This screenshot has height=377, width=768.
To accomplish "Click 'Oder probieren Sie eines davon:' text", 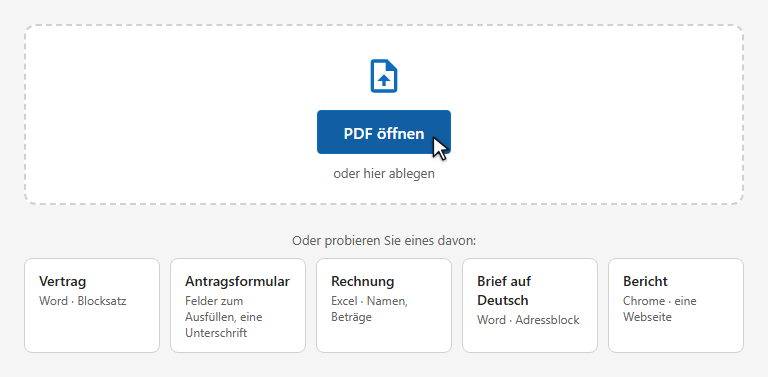I will (x=384, y=241).
